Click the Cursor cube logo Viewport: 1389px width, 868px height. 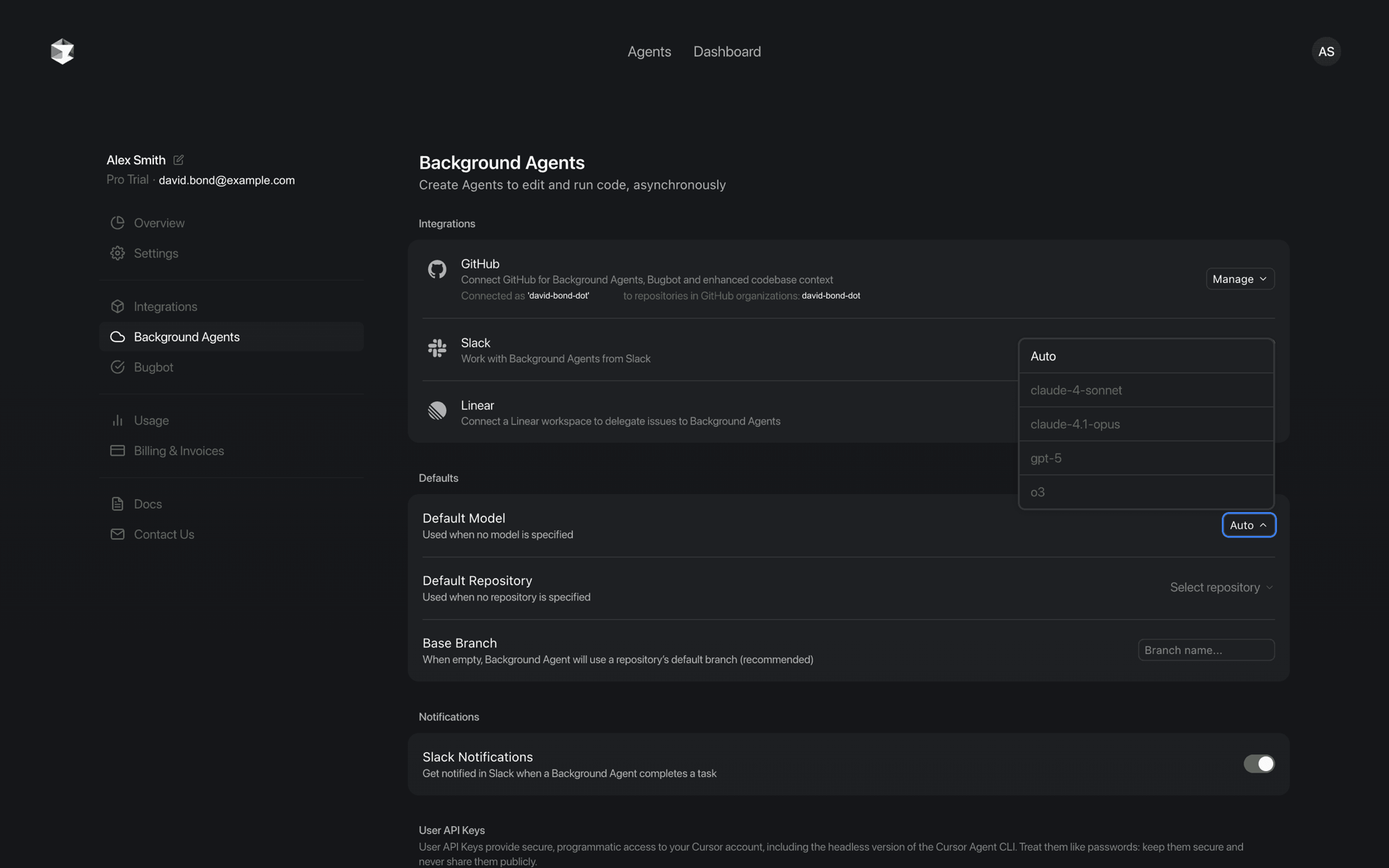tap(62, 51)
